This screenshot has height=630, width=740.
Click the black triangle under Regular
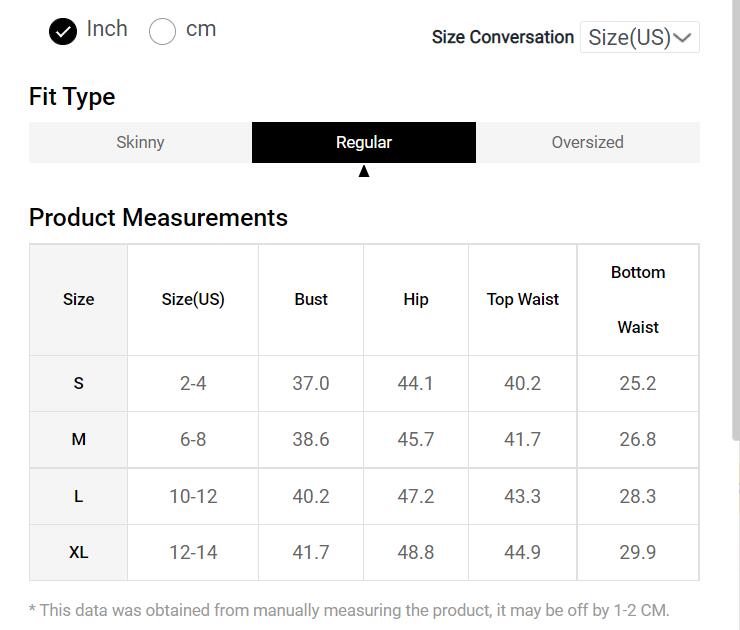pyautogui.click(x=364, y=171)
